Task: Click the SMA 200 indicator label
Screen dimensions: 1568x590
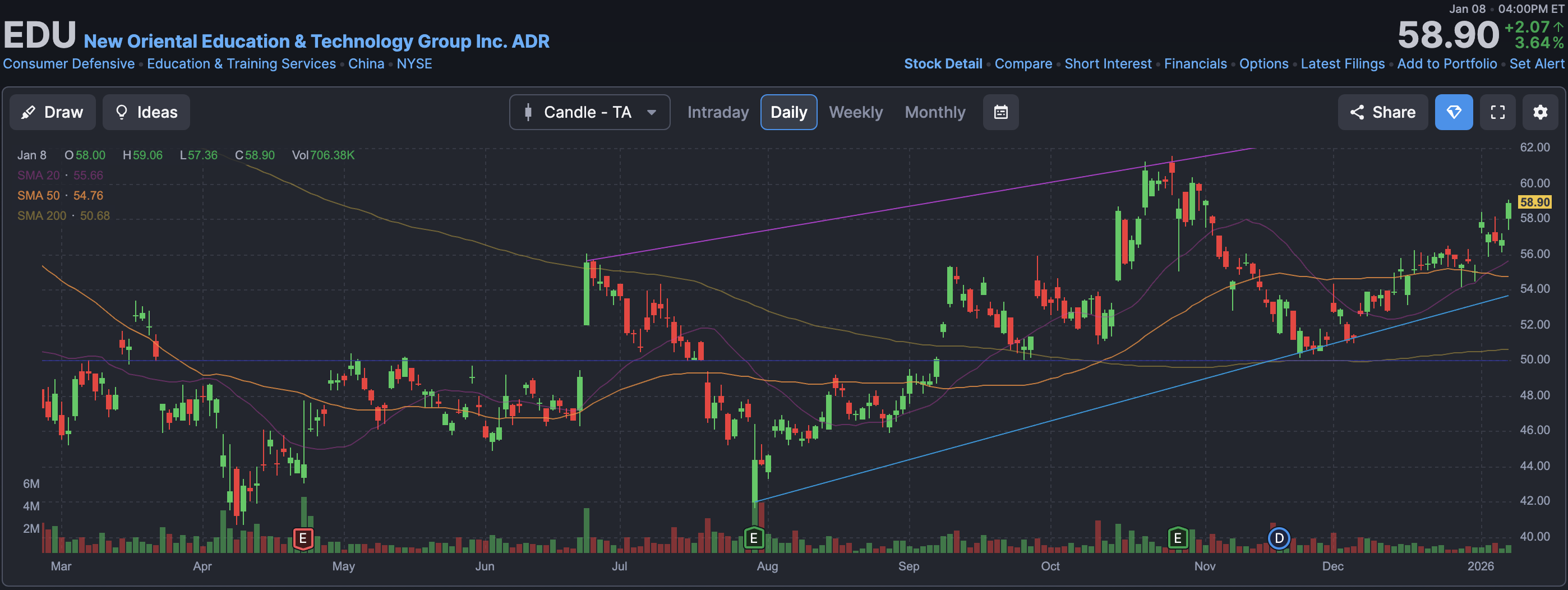Action: pos(41,215)
